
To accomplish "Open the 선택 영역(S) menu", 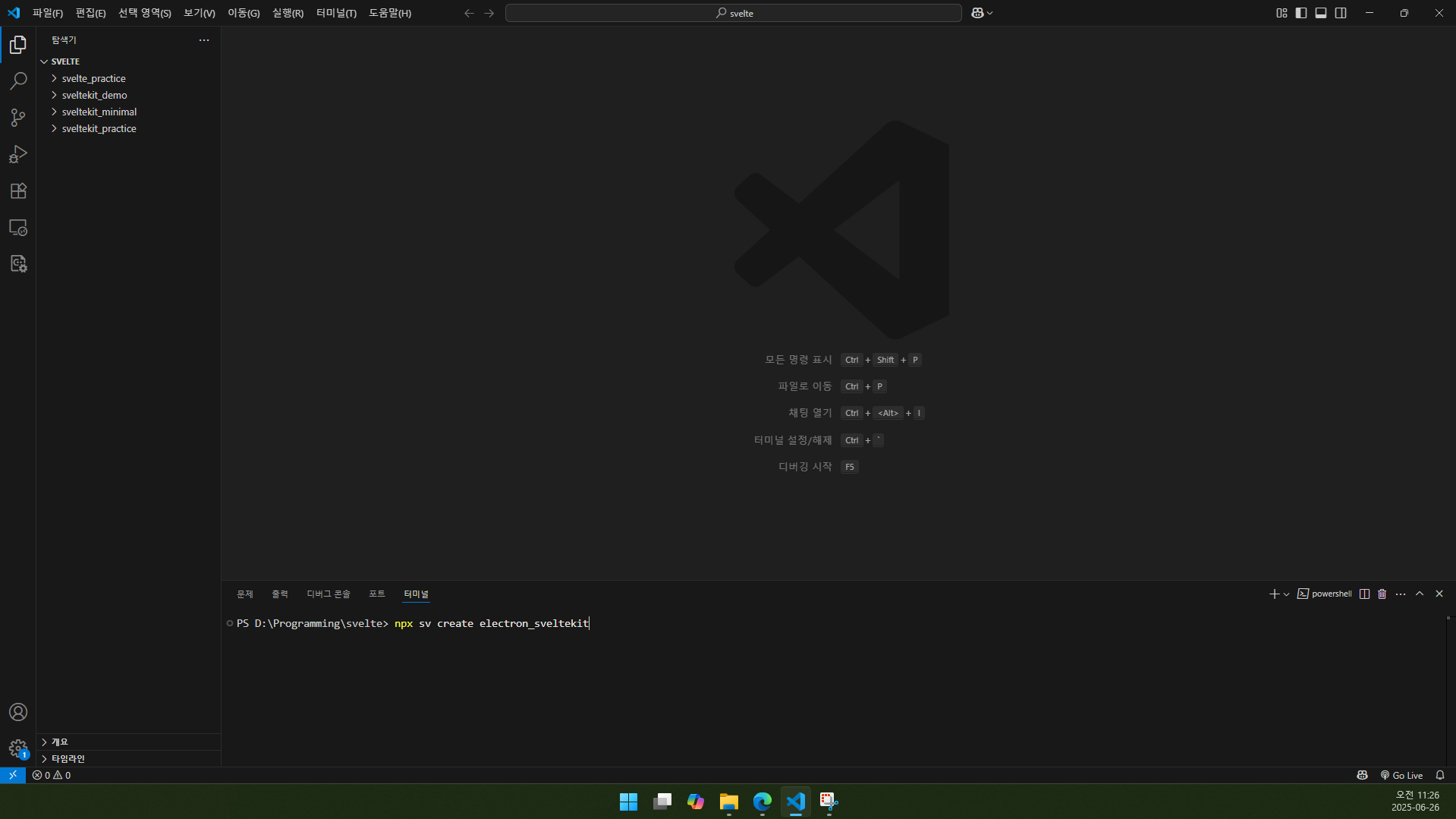I will click(145, 13).
